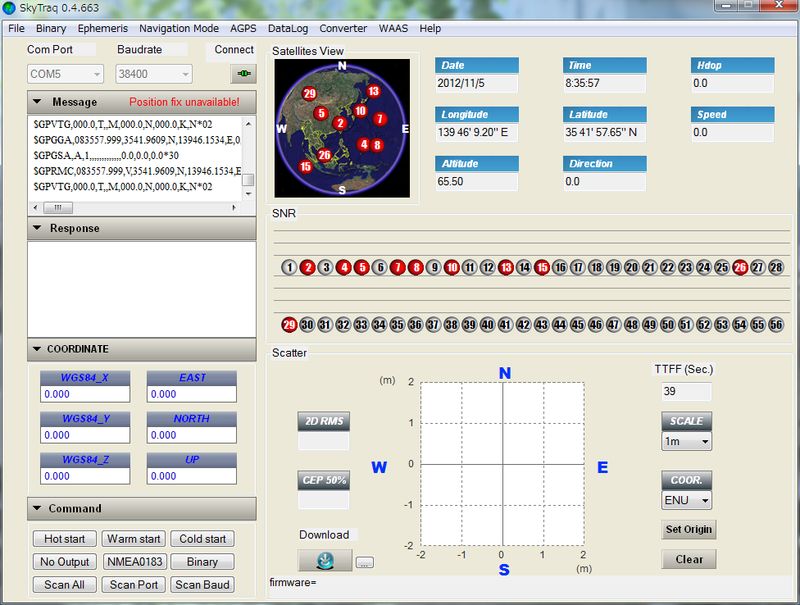
Task: Open the ENU coordinate dropdown
Action: tap(686, 500)
